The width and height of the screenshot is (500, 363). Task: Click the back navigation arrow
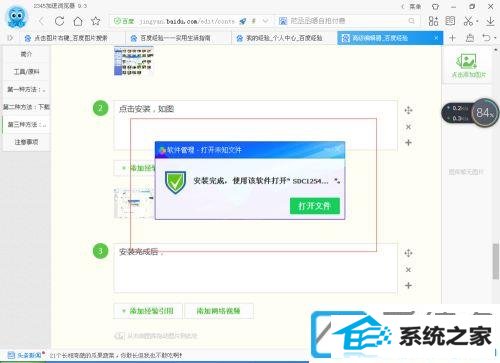click(42, 21)
